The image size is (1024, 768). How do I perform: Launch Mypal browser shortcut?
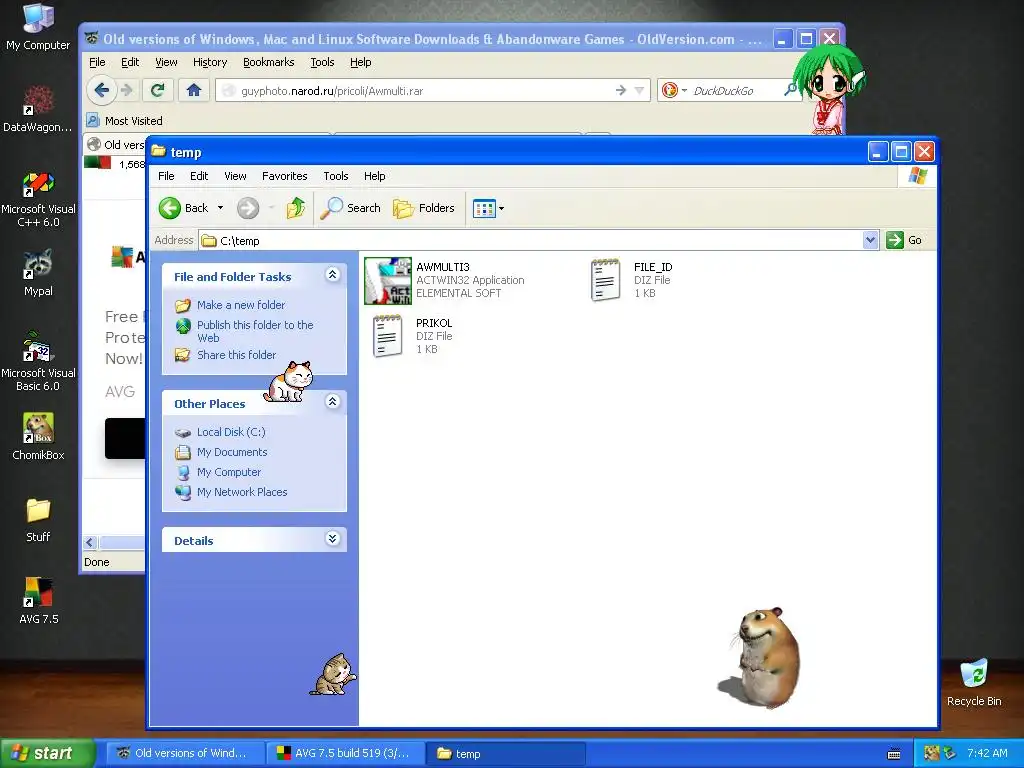point(38,273)
